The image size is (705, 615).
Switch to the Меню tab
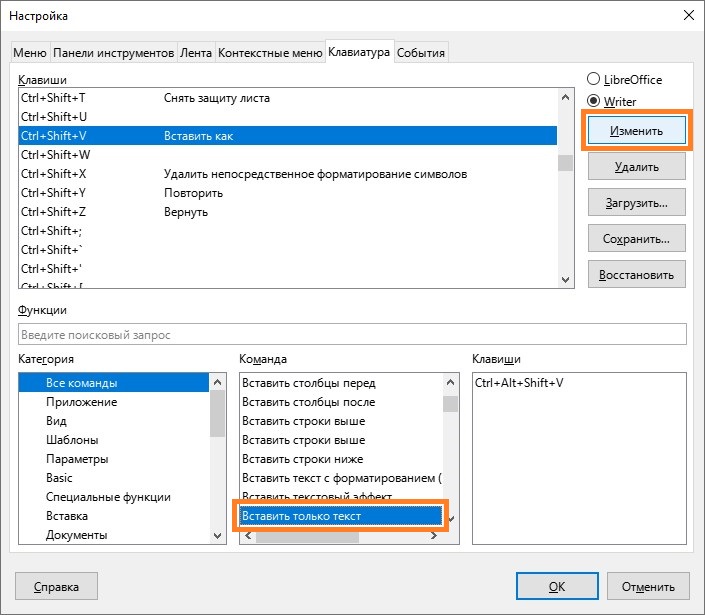click(30, 52)
